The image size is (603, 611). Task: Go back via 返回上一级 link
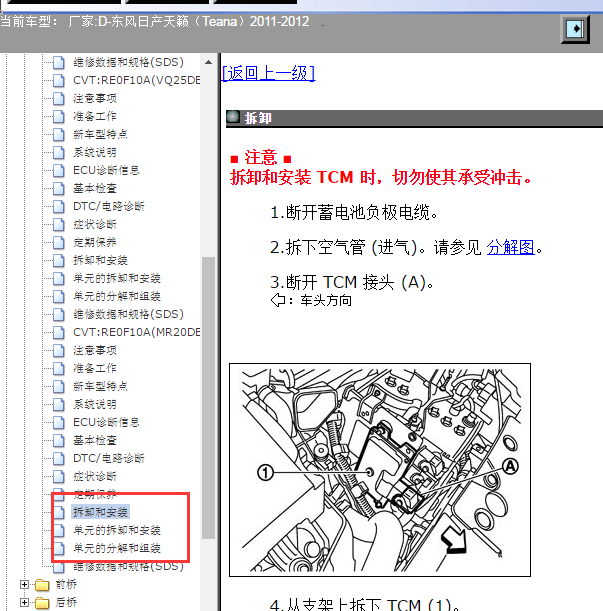point(268,73)
